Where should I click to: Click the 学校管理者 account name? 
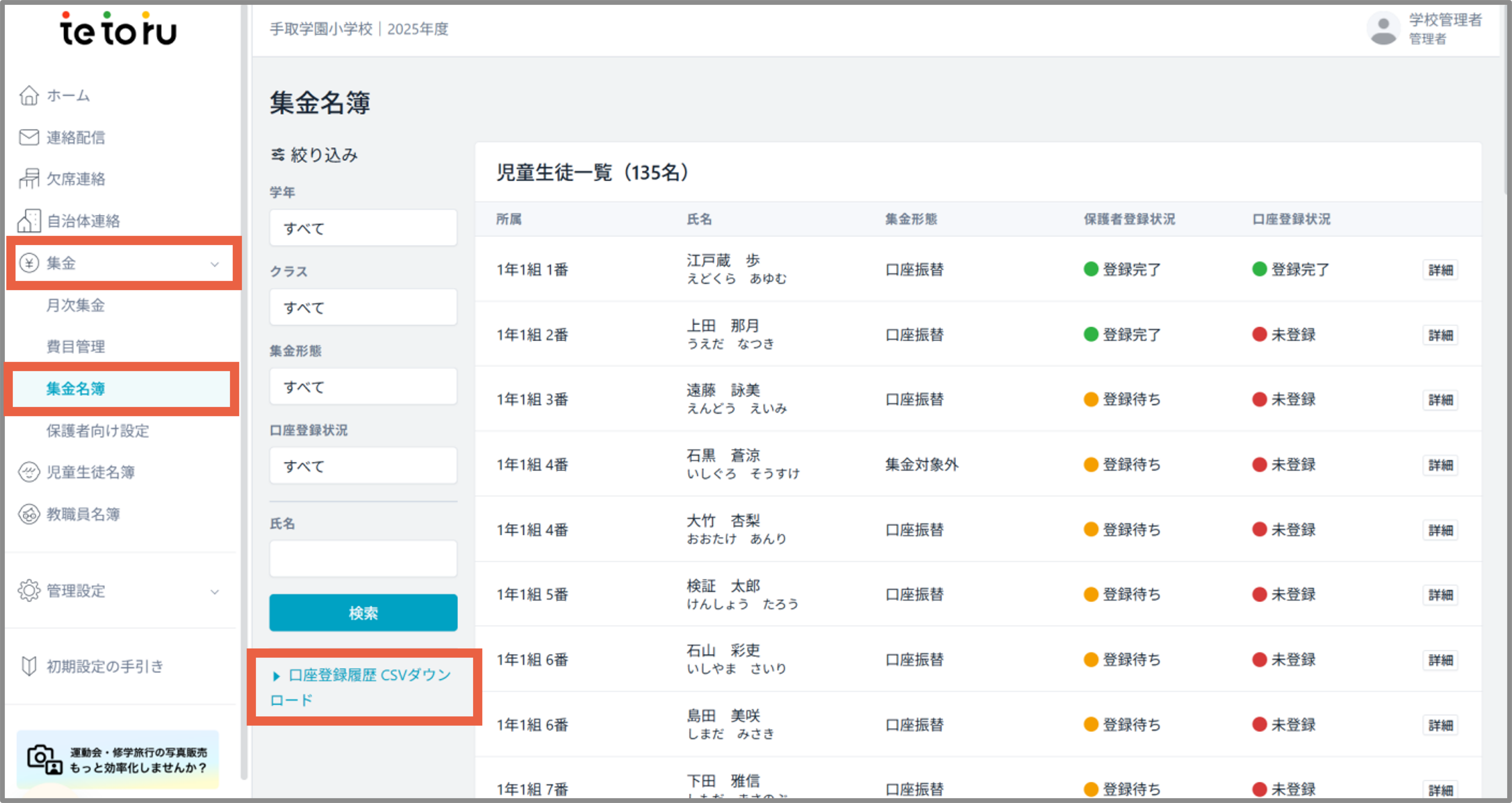coord(1445,20)
